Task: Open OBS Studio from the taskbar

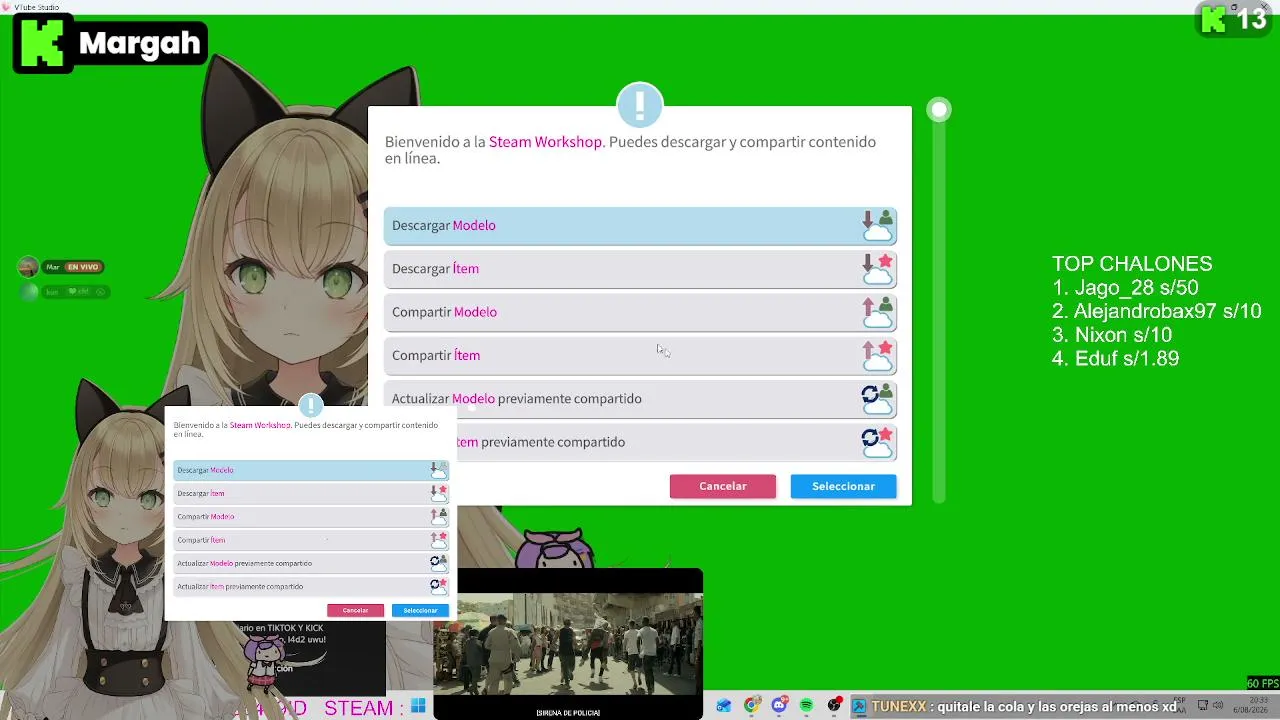Action: pos(833,706)
